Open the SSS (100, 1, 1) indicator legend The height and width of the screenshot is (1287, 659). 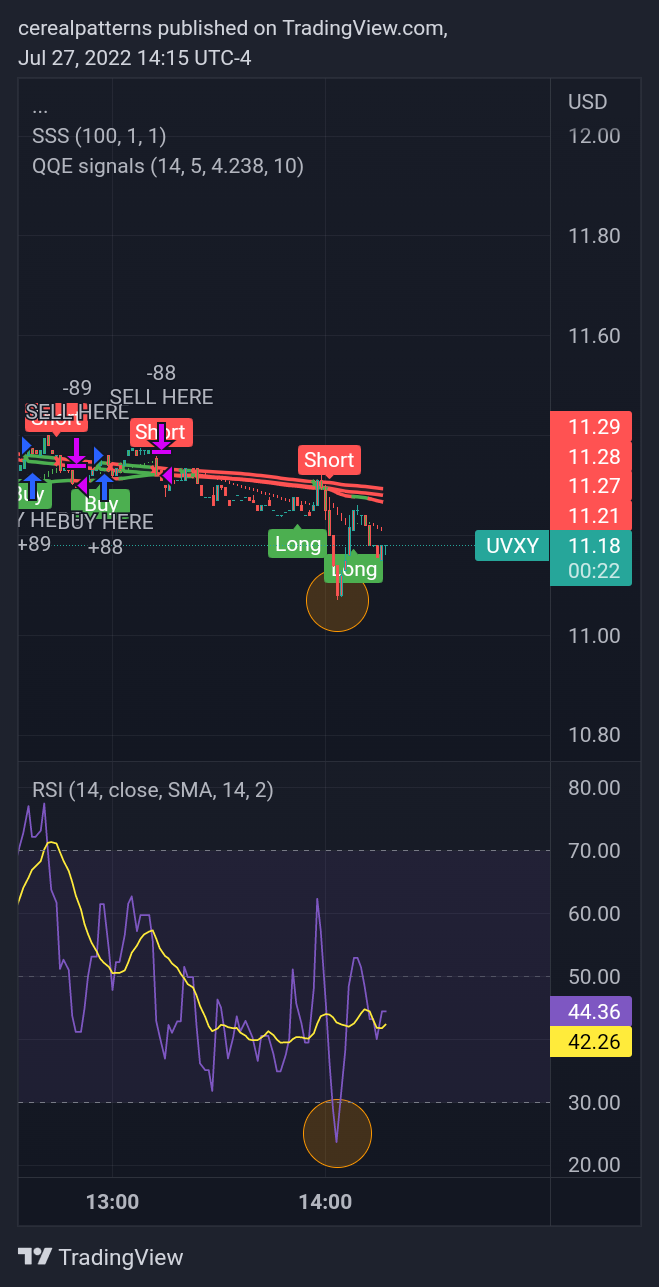pos(99,136)
